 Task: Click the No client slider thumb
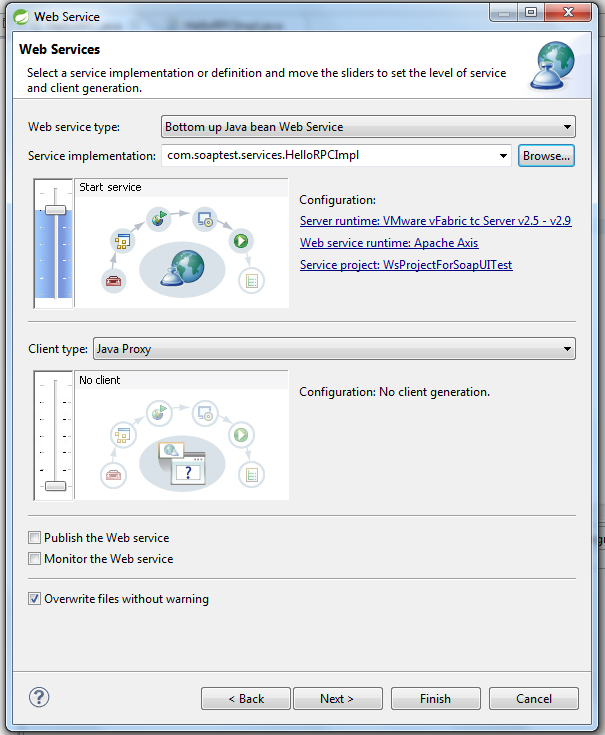(x=55, y=486)
